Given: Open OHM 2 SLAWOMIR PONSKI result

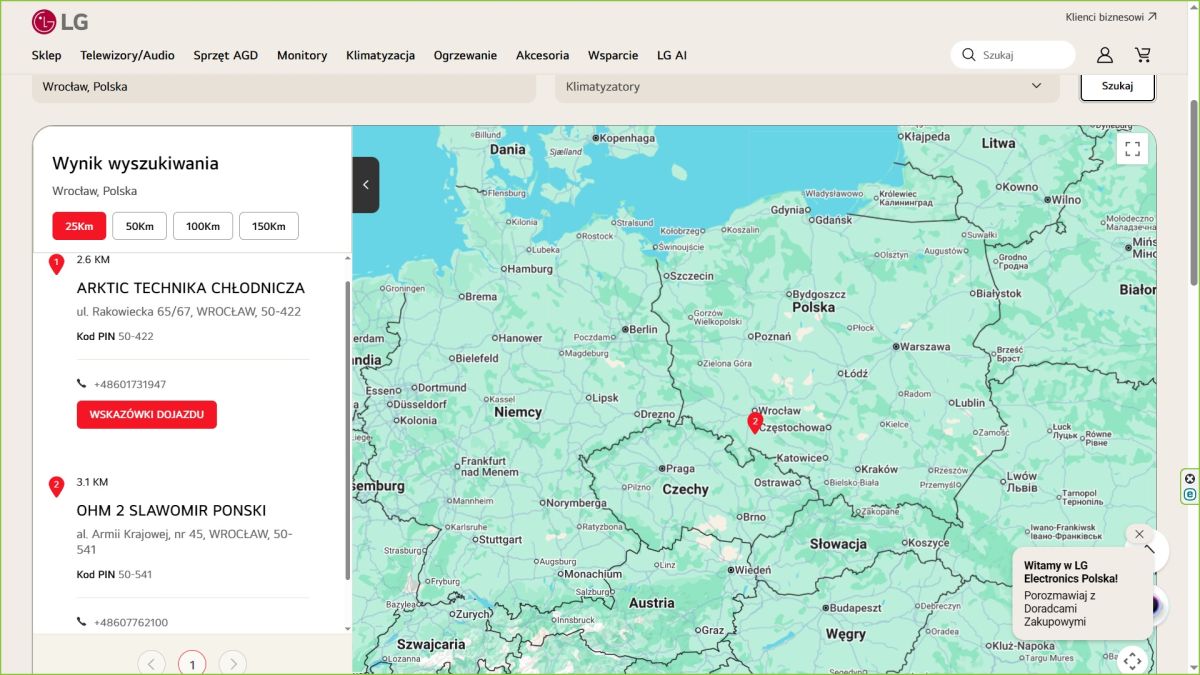Looking at the screenshot, I should (172, 511).
